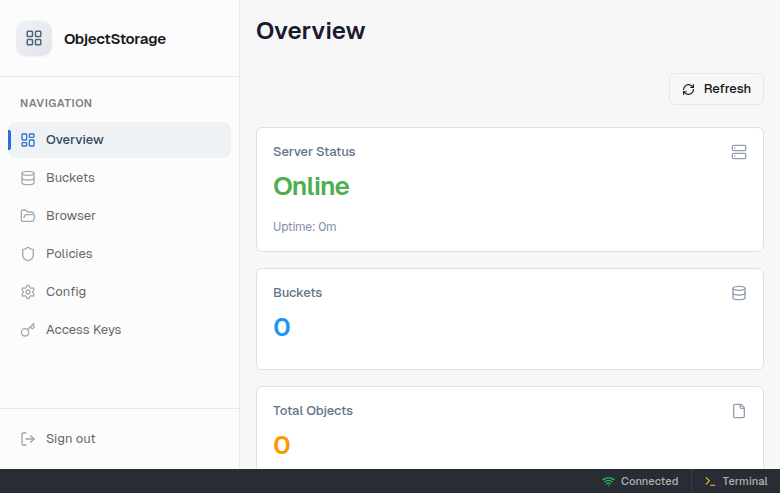Screen dimensions: 780x493
Task: Click the green Online status text
Action: [x=311, y=187]
